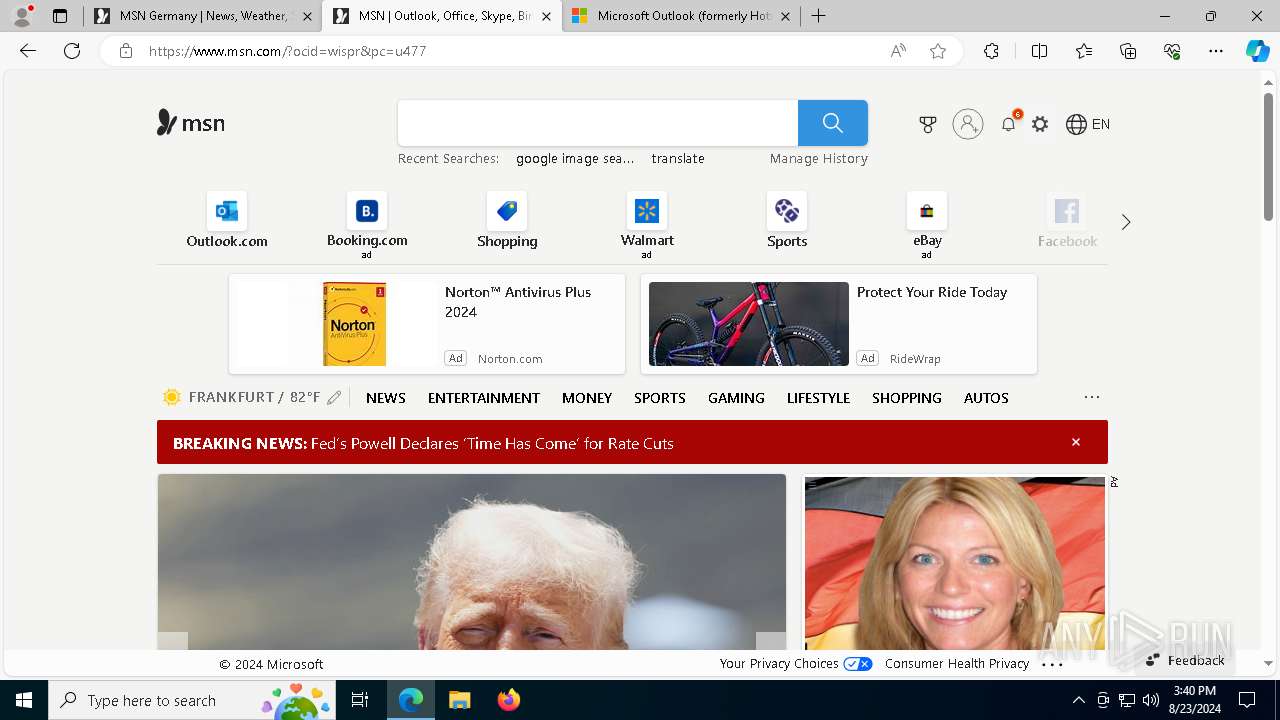Refresh the page
This screenshot has height=720, width=1280.
[x=72, y=51]
